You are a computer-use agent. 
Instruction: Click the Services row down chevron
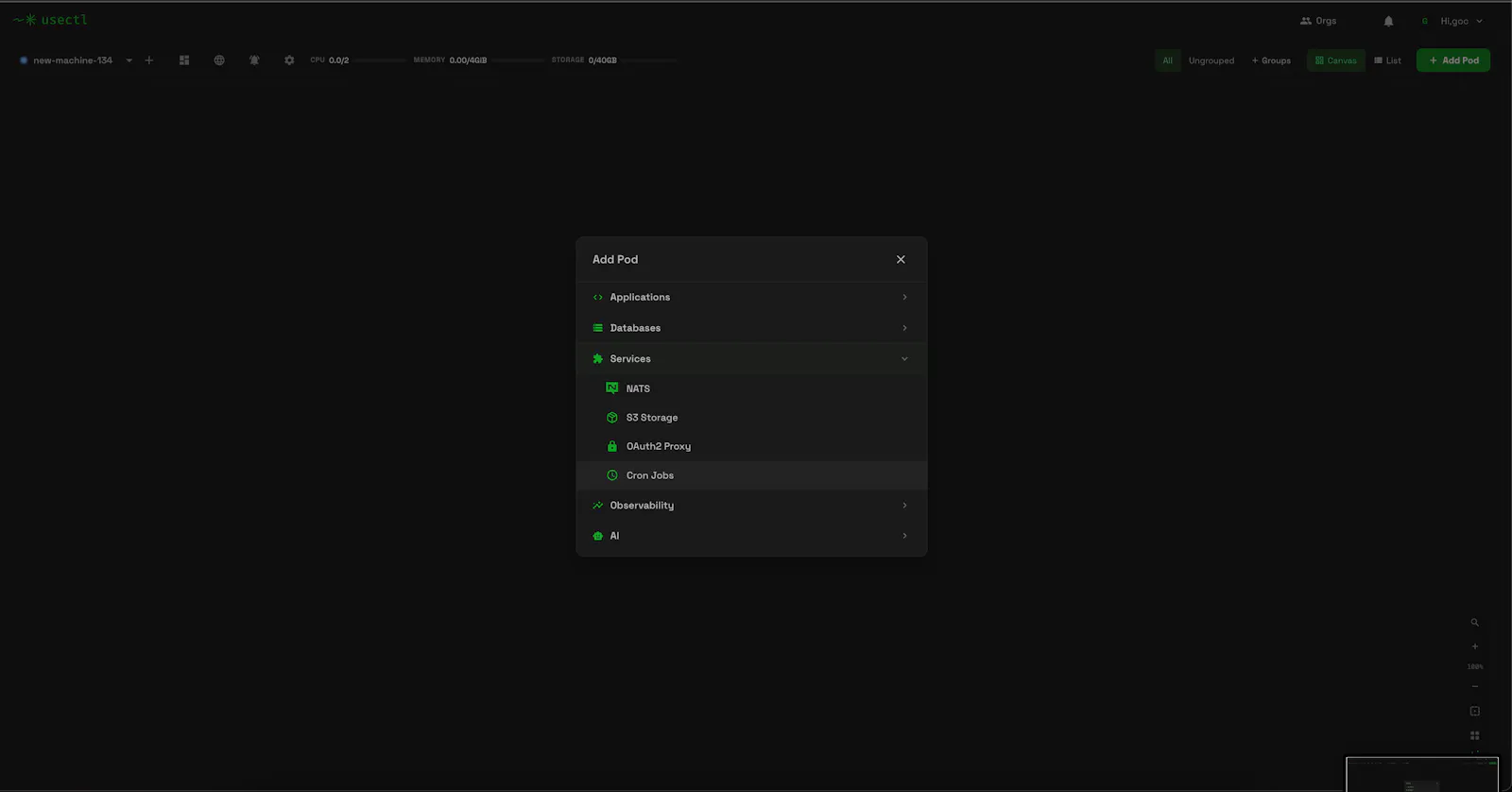(x=904, y=359)
